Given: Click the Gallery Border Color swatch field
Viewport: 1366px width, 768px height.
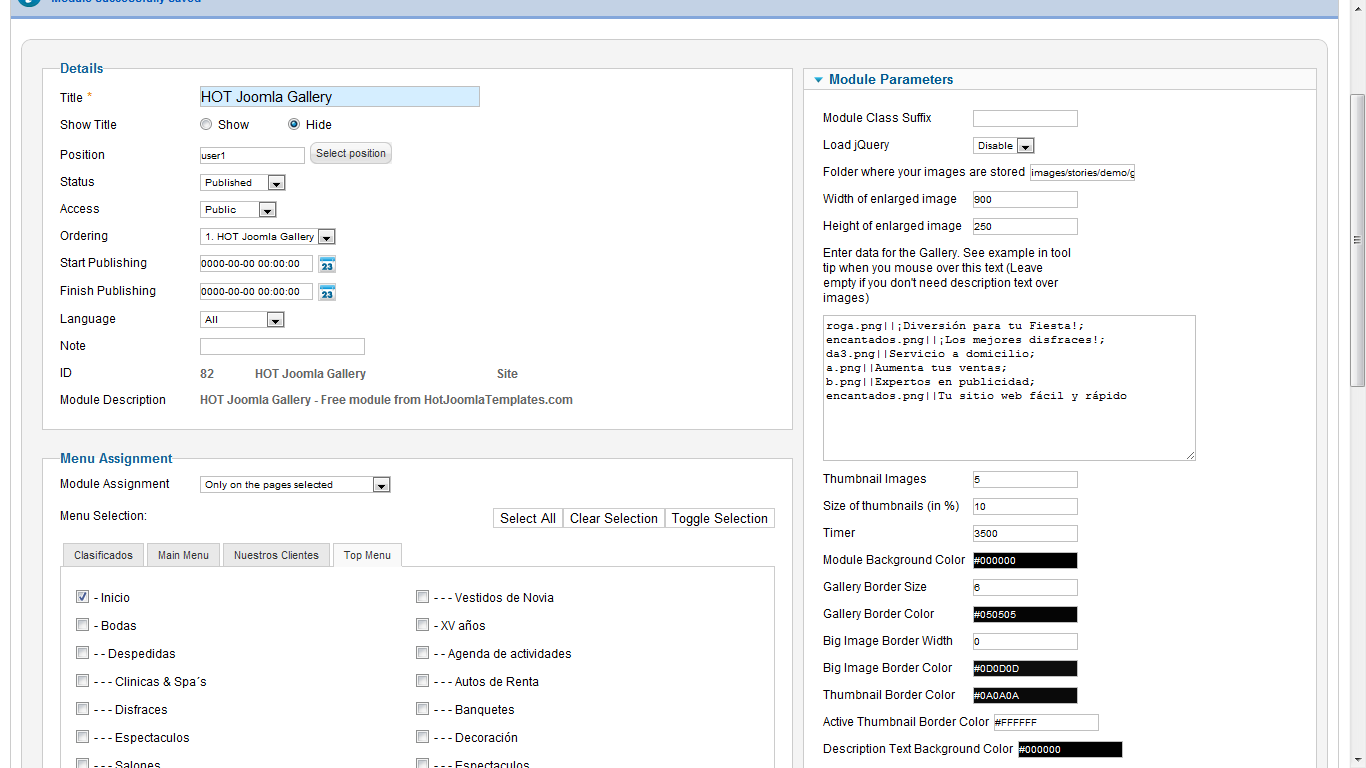Looking at the screenshot, I should click(1025, 615).
